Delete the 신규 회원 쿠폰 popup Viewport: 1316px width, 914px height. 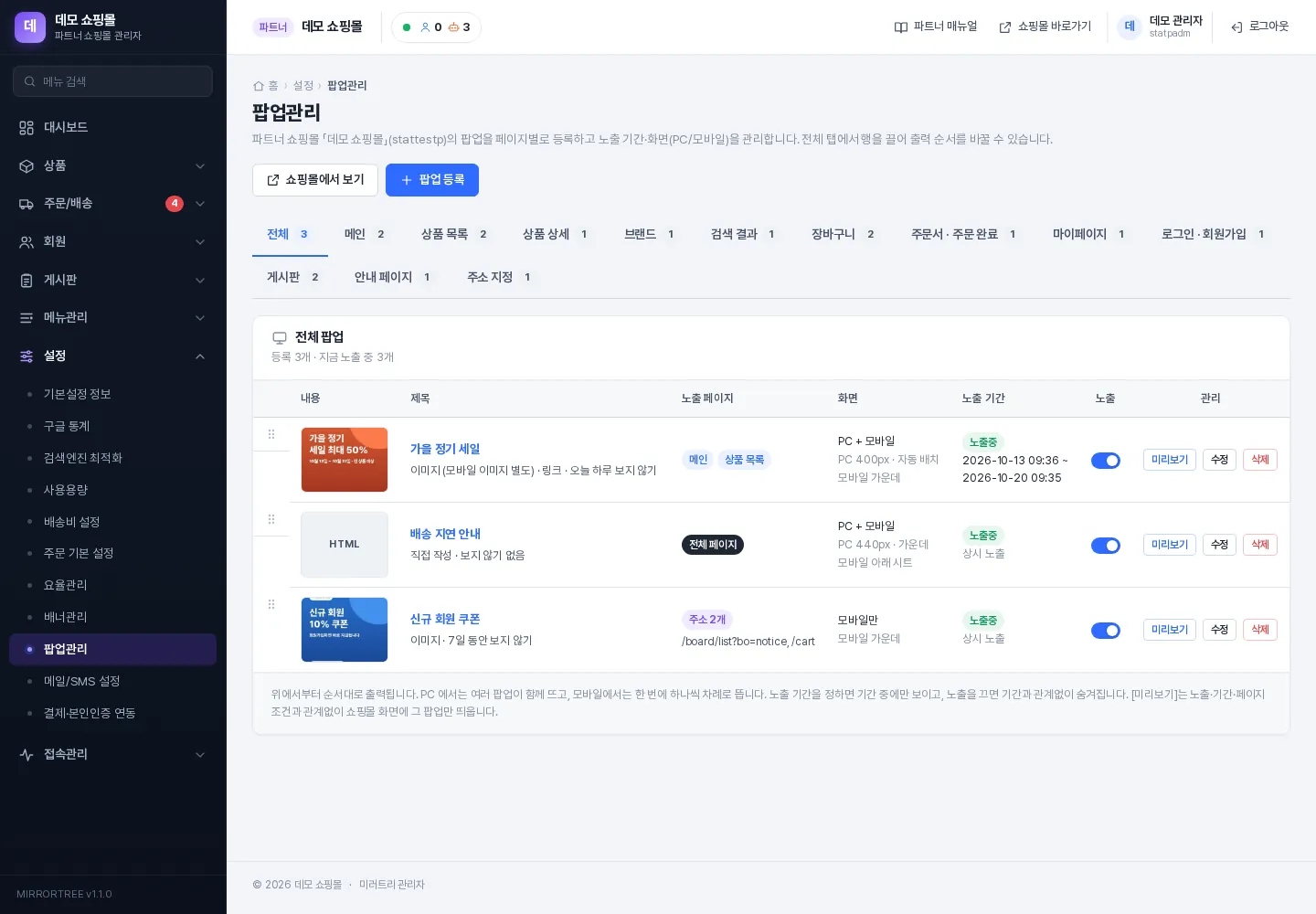(1260, 630)
